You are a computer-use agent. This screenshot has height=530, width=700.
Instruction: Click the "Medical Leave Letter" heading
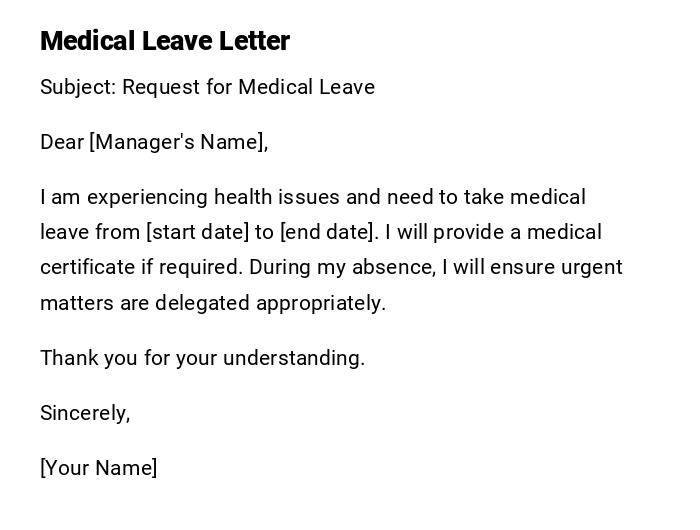click(165, 41)
